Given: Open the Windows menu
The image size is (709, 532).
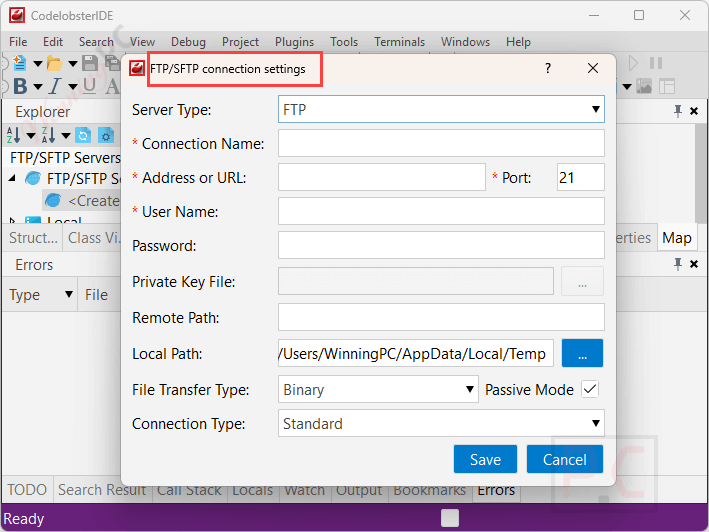Looking at the screenshot, I should pyautogui.click(x=465, y=42).
